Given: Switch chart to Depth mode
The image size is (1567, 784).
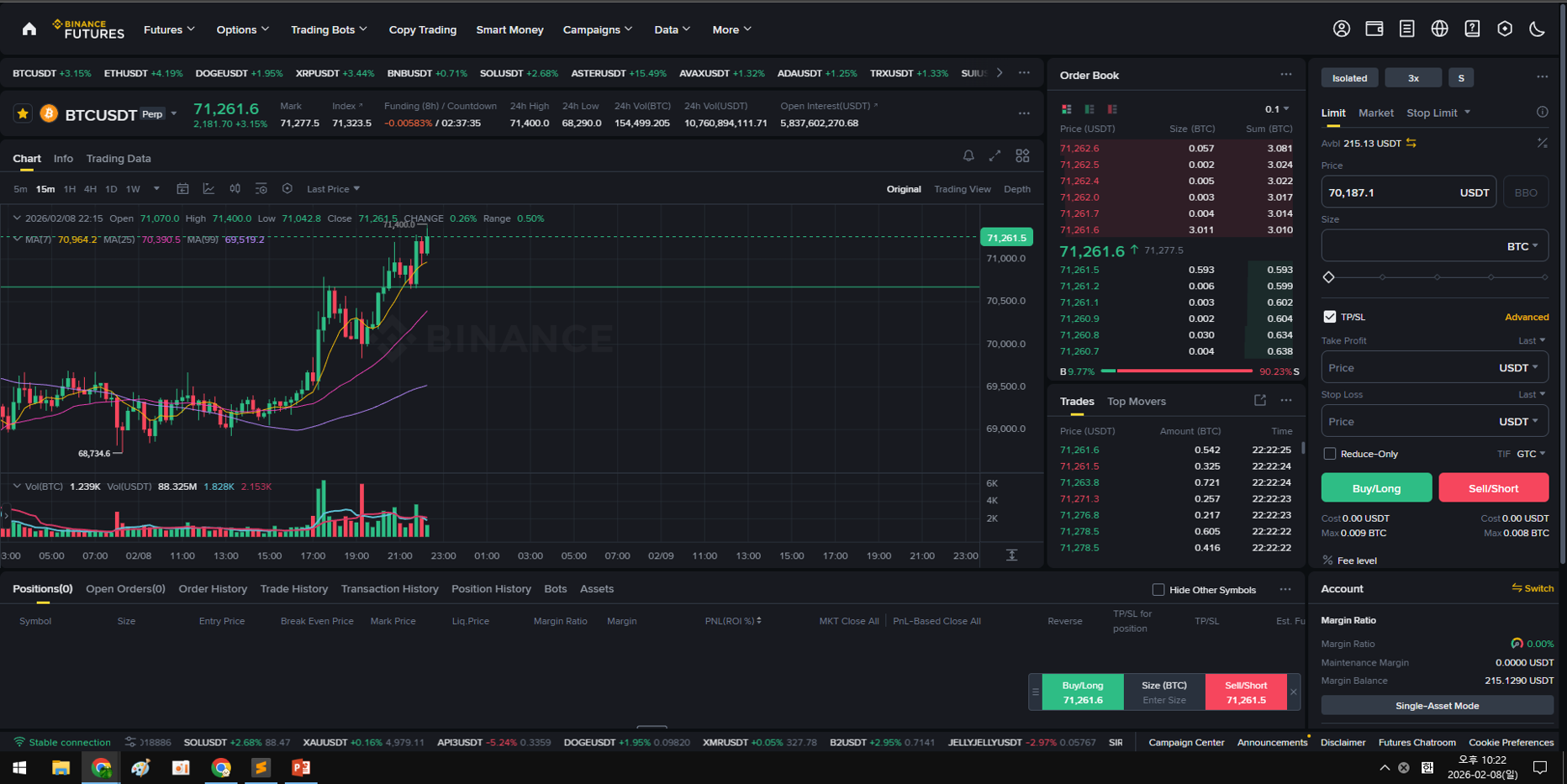Looking at the screenshot, I should click(1017, 189).
